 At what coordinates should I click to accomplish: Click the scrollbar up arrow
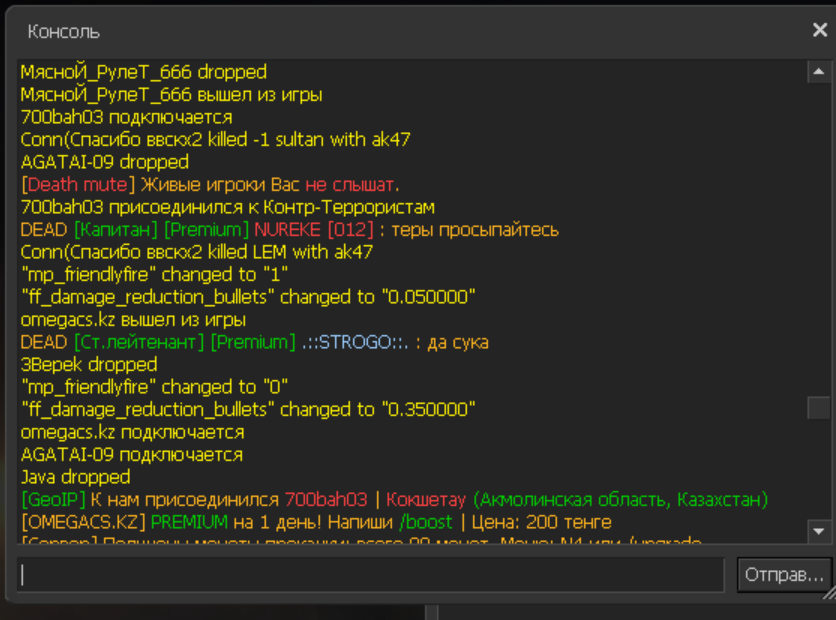click(819, 73)
